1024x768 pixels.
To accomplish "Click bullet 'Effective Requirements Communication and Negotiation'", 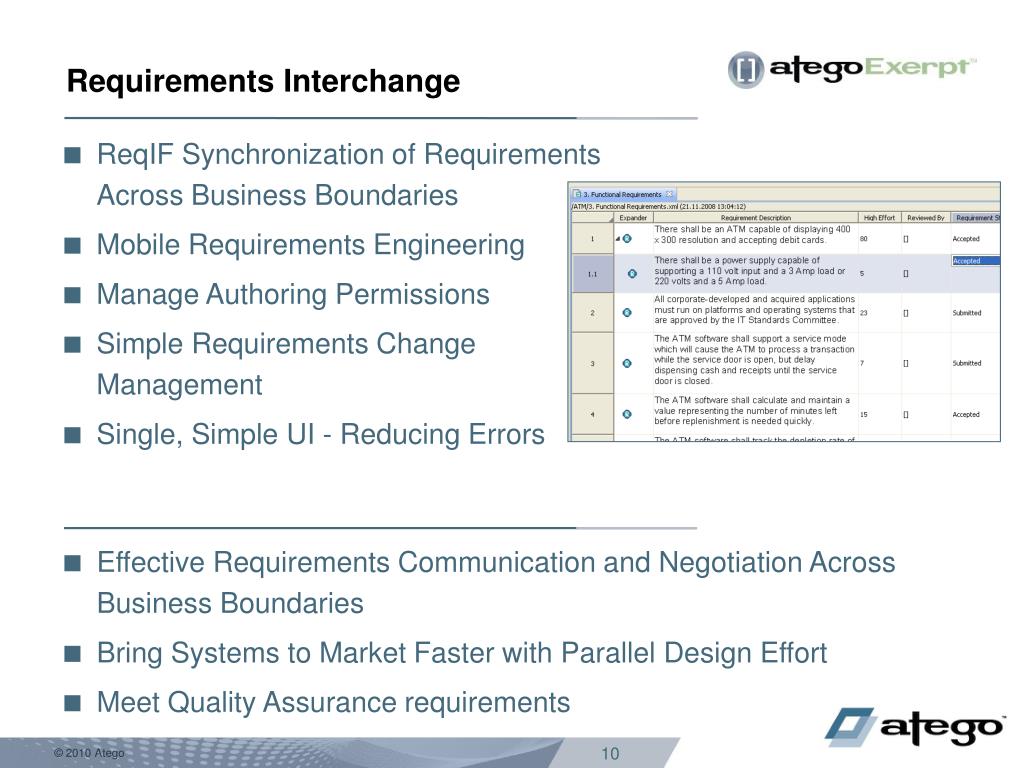I will pos(496,583).
